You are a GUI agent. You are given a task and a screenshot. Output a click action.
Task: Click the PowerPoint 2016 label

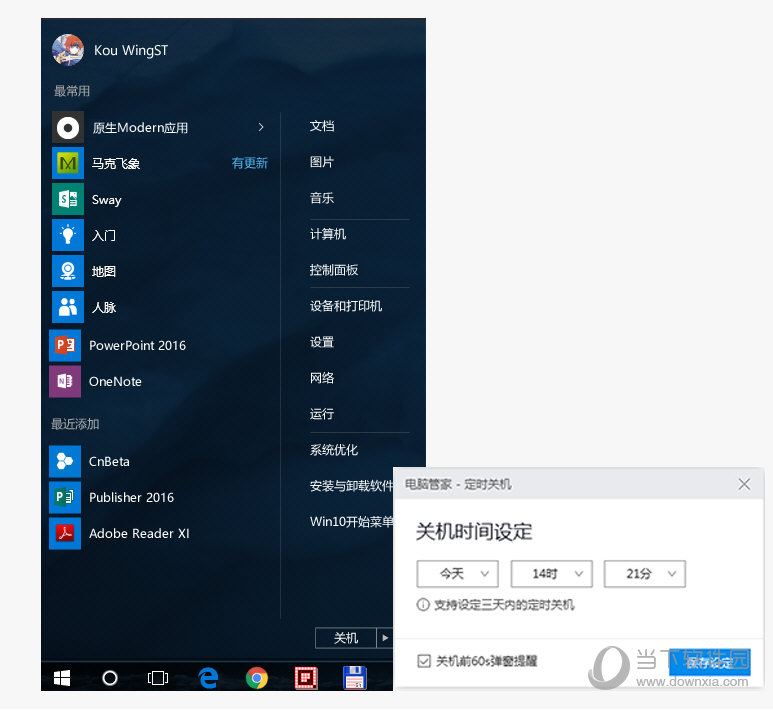coord(138,346)
